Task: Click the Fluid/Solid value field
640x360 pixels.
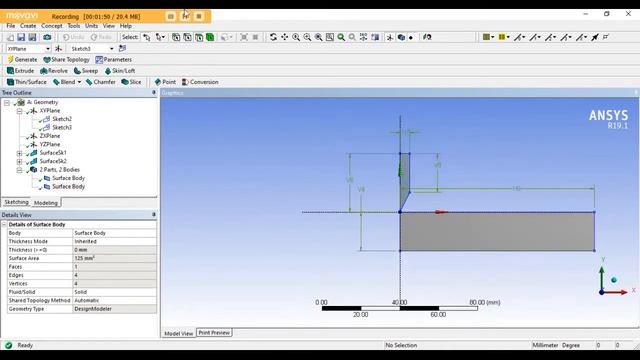Action: (x=114, y=292)
